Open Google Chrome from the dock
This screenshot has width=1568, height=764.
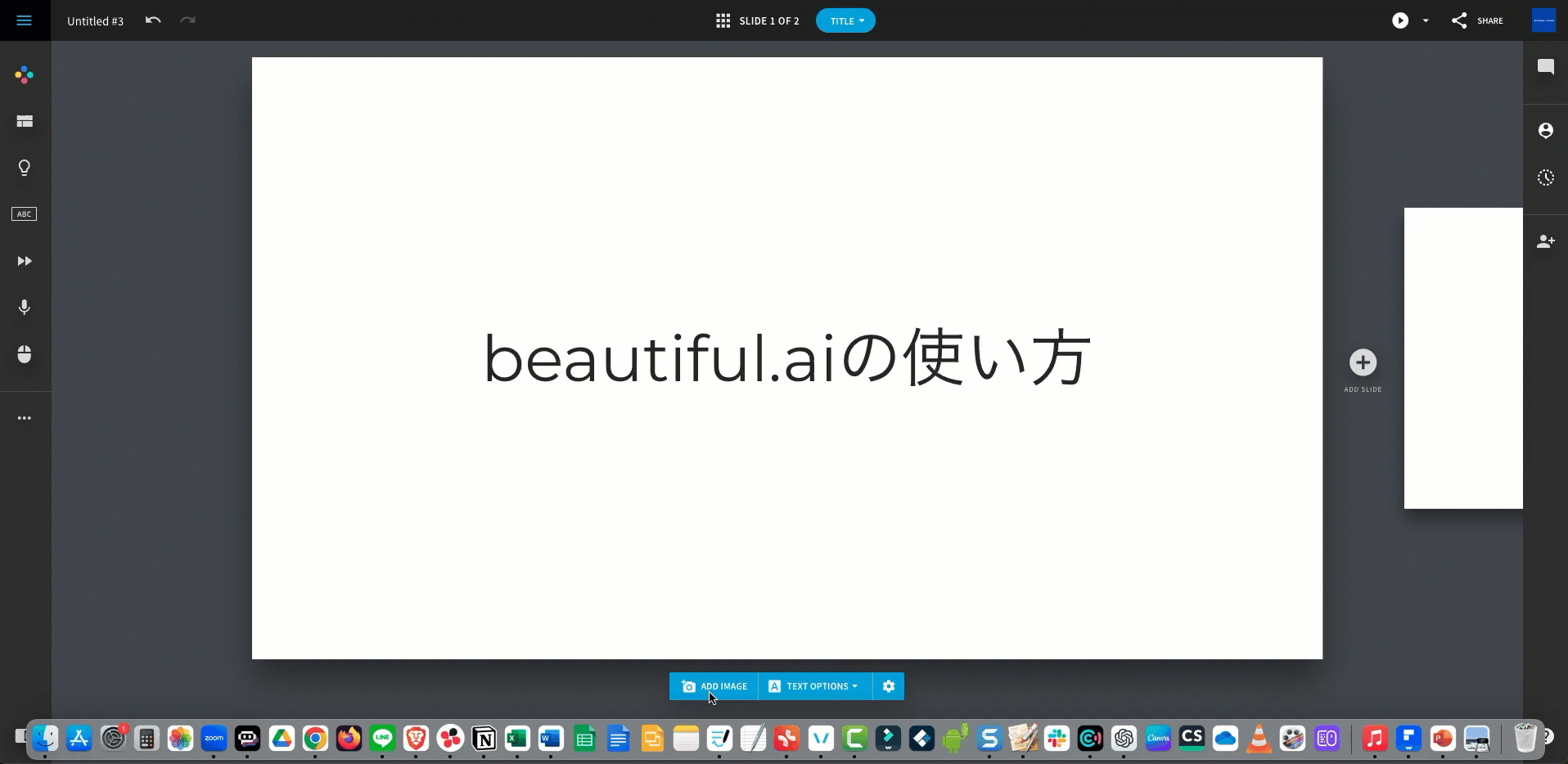pyautogui.click(x=315, y=739)
